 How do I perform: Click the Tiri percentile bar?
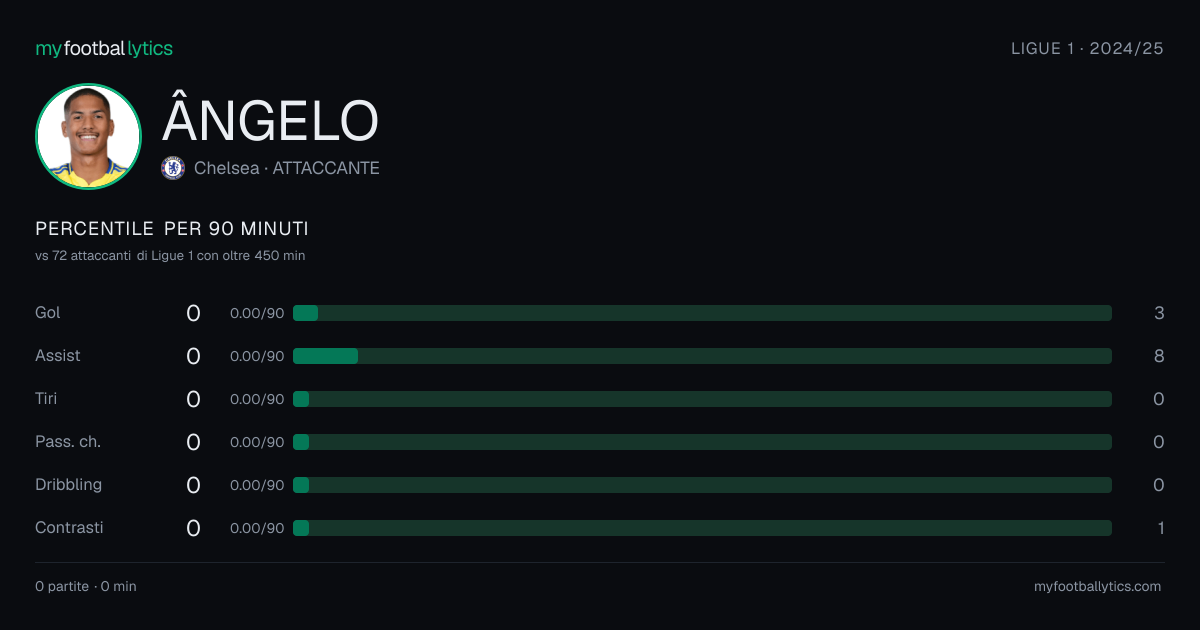[x=702, y=399]
